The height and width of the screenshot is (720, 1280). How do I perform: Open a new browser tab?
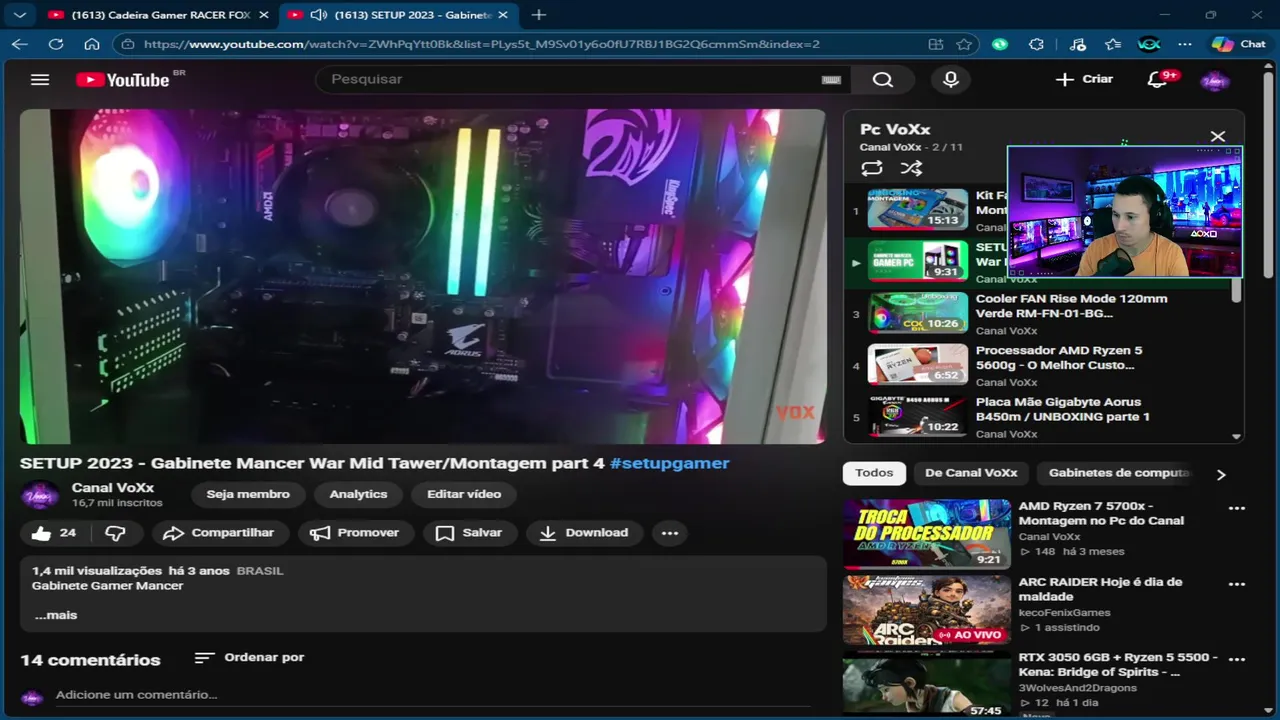pos(538,15)
